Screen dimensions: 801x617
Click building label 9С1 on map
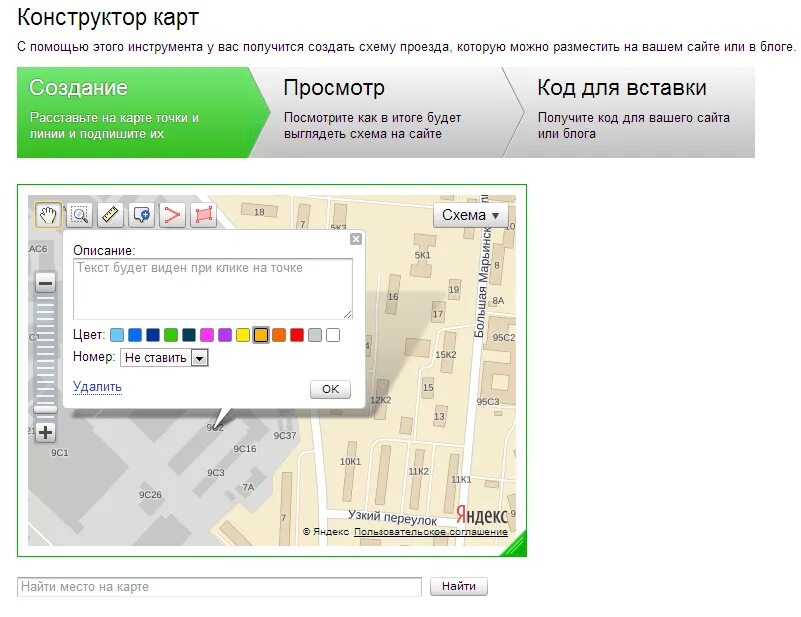tap(60, 453)
